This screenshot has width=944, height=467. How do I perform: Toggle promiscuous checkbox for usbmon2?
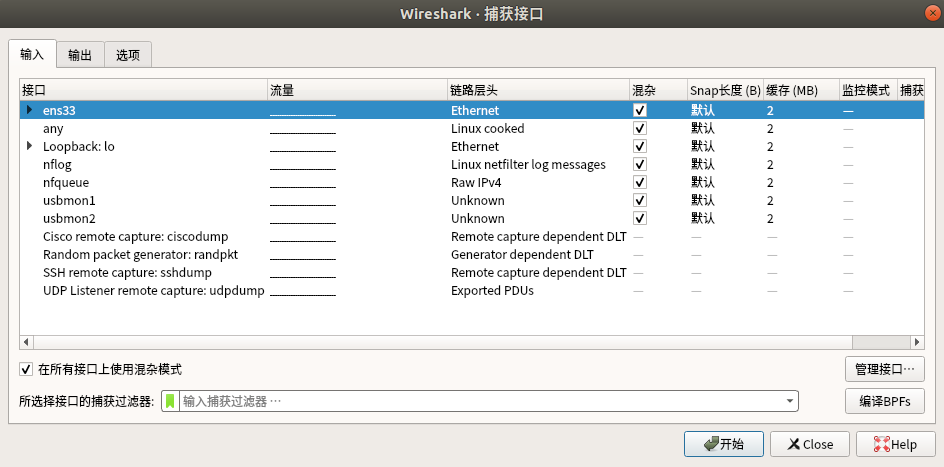coord(640,218)
